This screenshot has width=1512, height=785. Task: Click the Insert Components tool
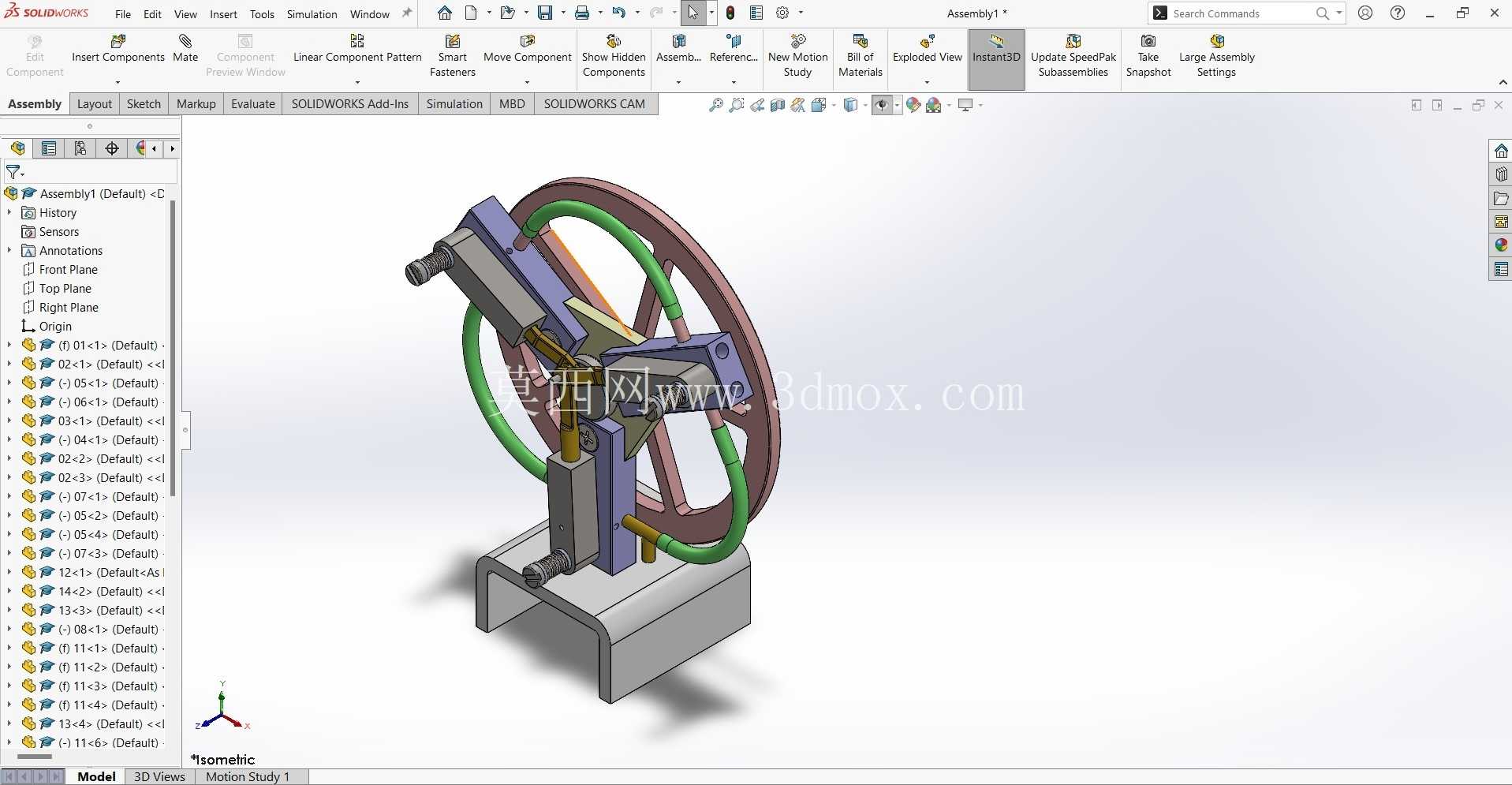click(x=118, y=49)
